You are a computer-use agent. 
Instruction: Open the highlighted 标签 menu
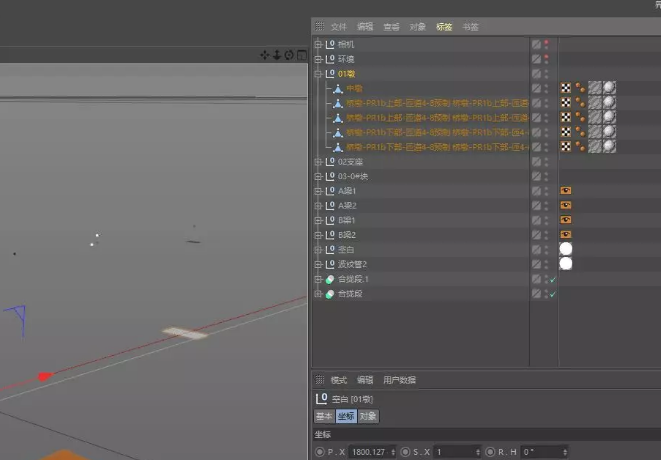pos(444,27)
